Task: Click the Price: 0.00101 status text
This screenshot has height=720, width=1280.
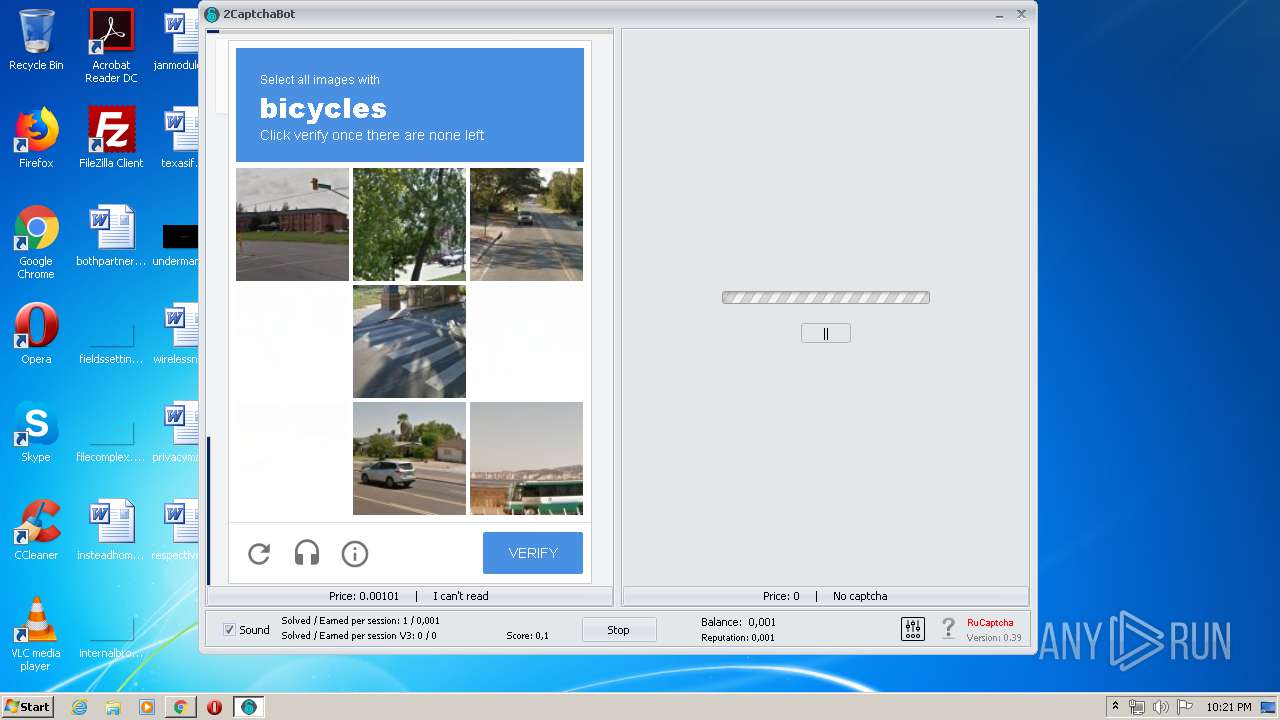Action: [x=364, y=596]
